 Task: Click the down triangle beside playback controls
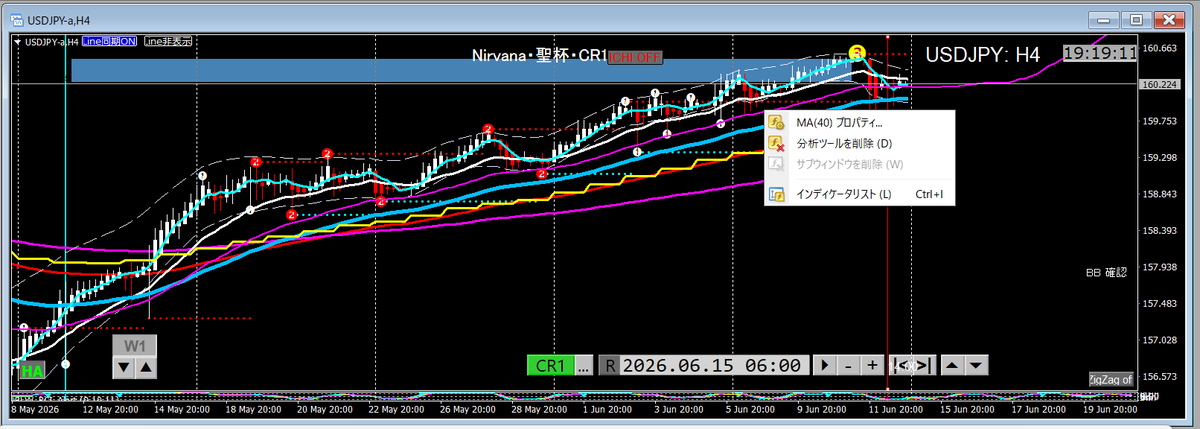tap(977, 365)
